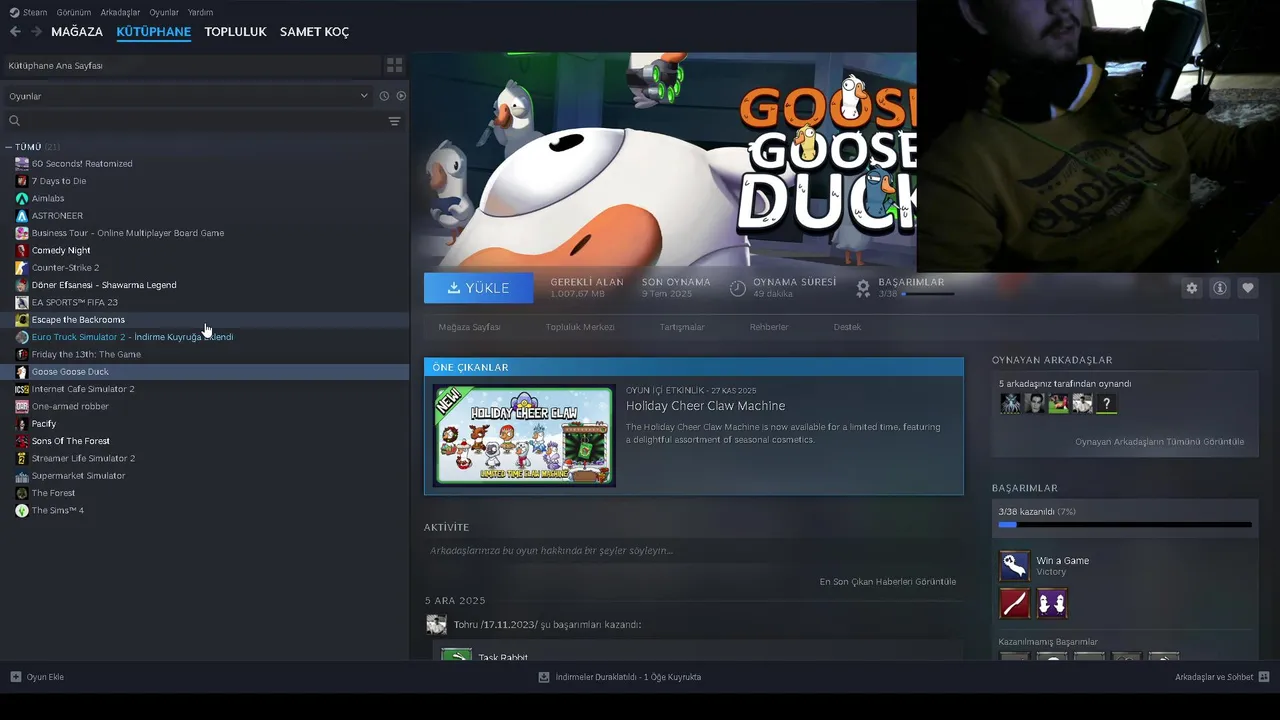The width and height of the screenshot is (1280, 720).
Task: Open Topluluk Merkezi tab
Action: point(580,327)
